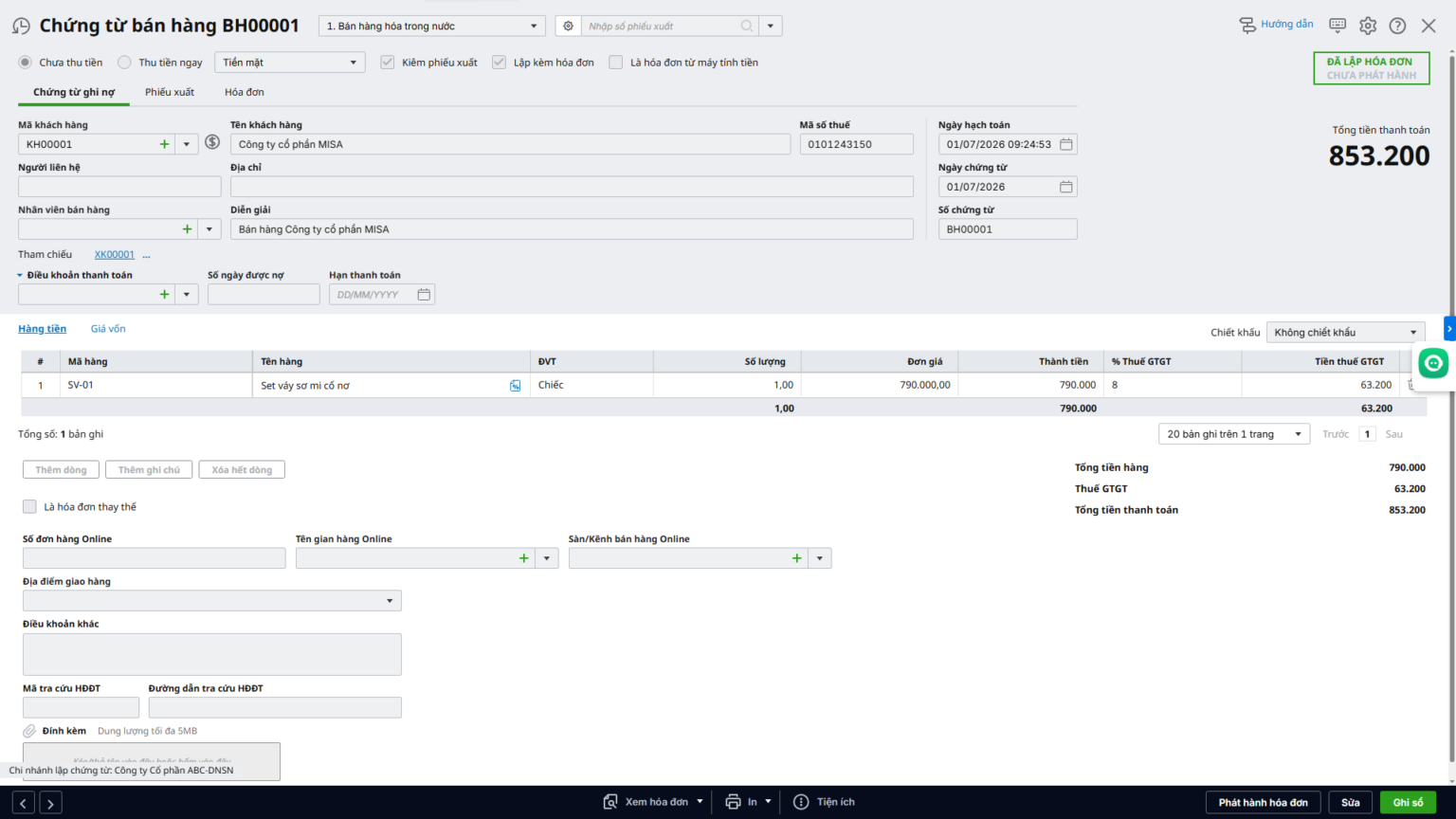
Task: Expand Tên gian hàng Online dropdown arrow
Action: click(x=547, y=558)
